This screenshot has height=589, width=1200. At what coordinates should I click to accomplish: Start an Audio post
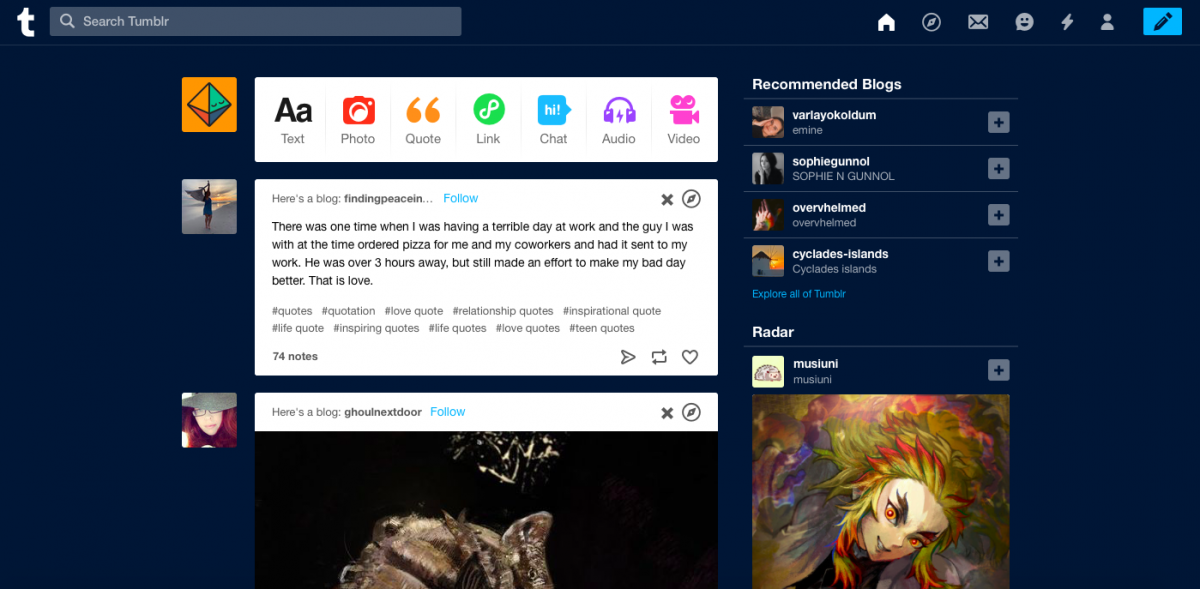click(x=618, y=119)
